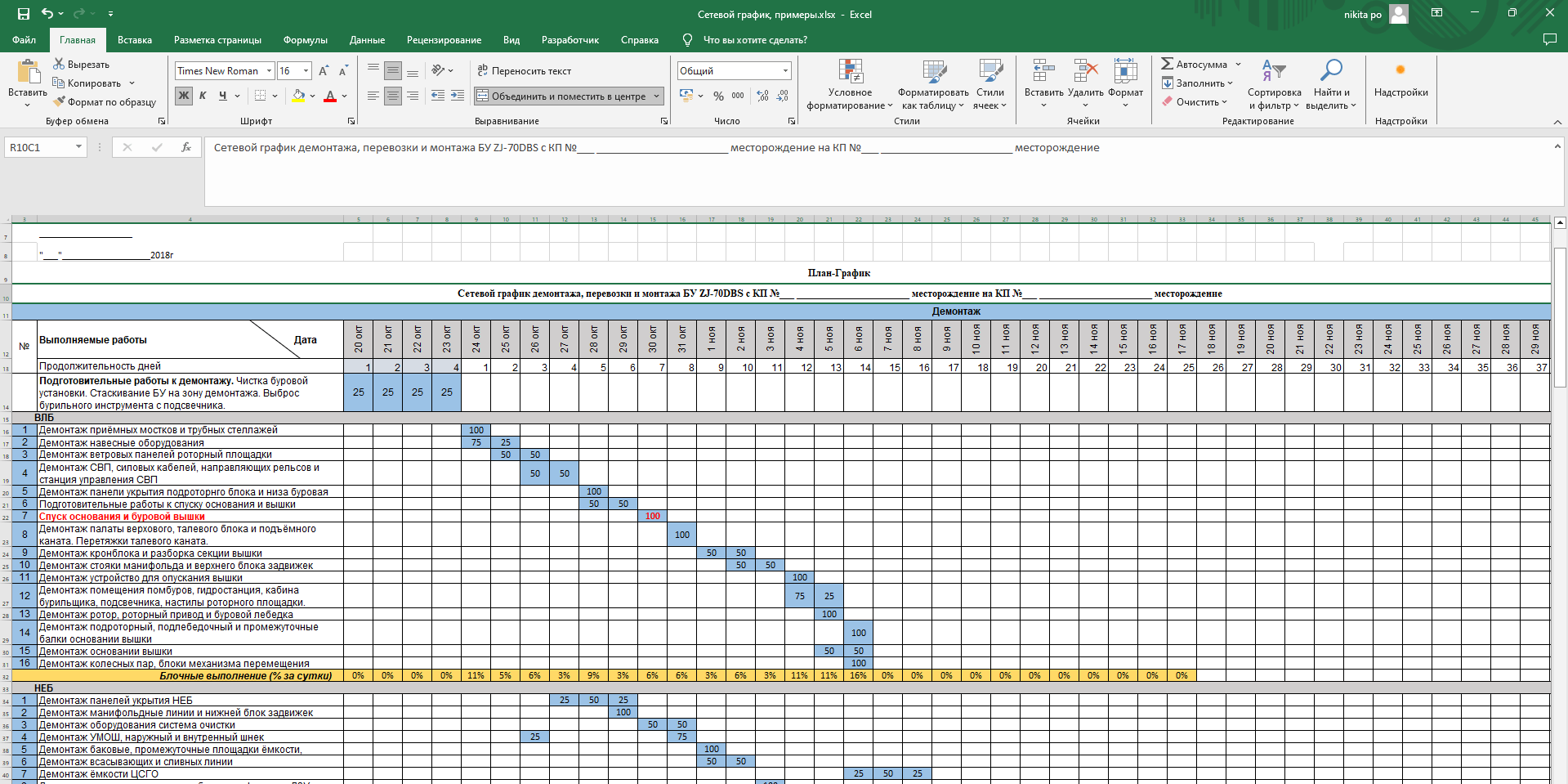The image size is (1568, 784).
Task: Open Стили ячеек gallery
Action: (990, 83)
